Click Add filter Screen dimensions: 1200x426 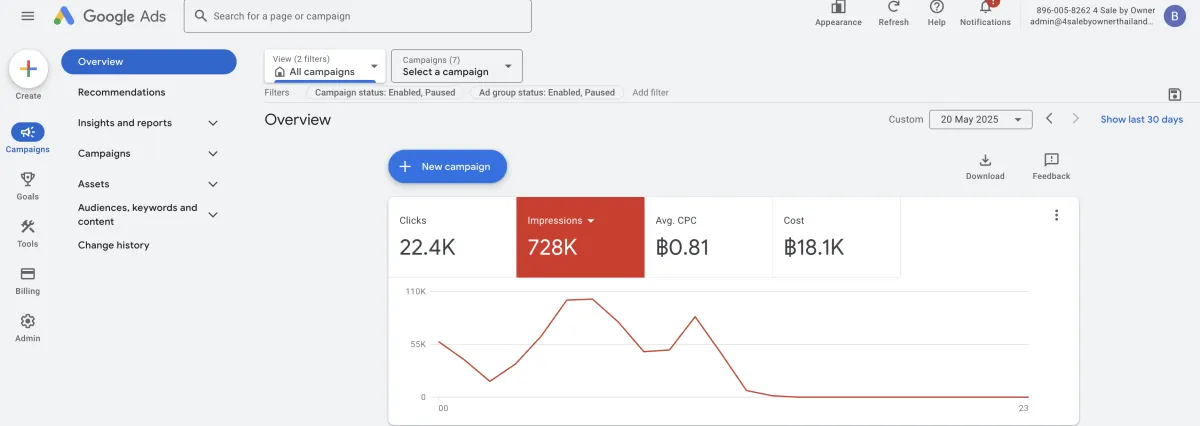pos(650,92)
